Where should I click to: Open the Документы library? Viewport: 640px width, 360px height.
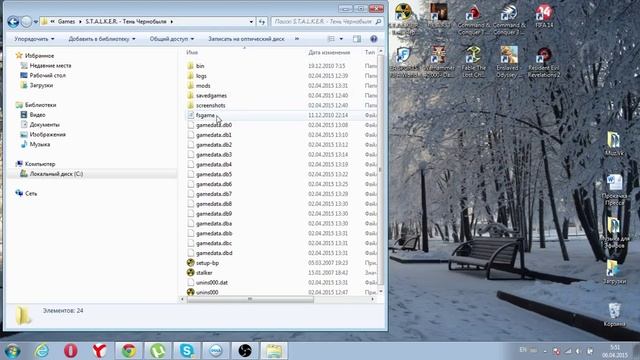[44, 124]
